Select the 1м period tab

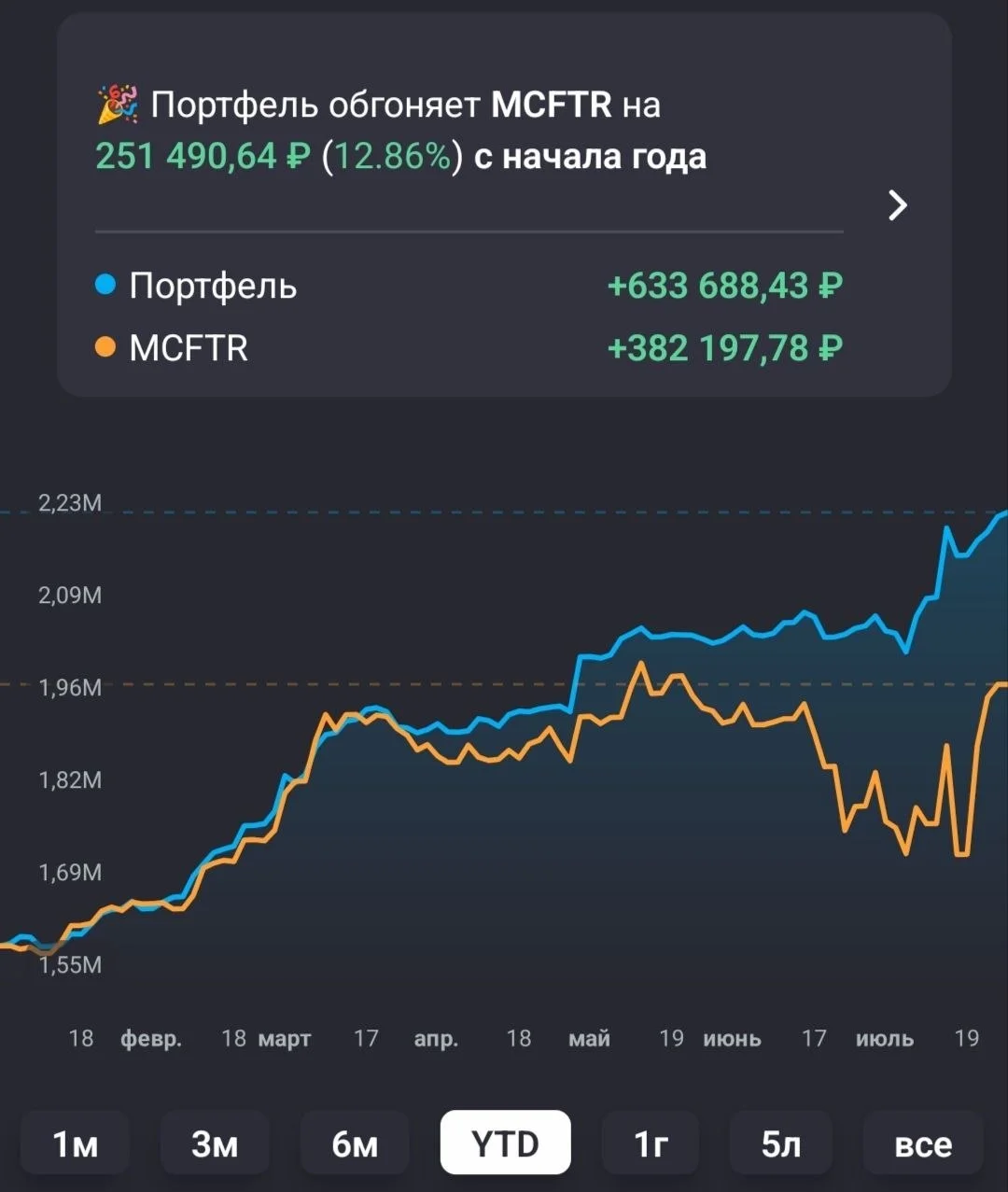(x=75, y=1143)
